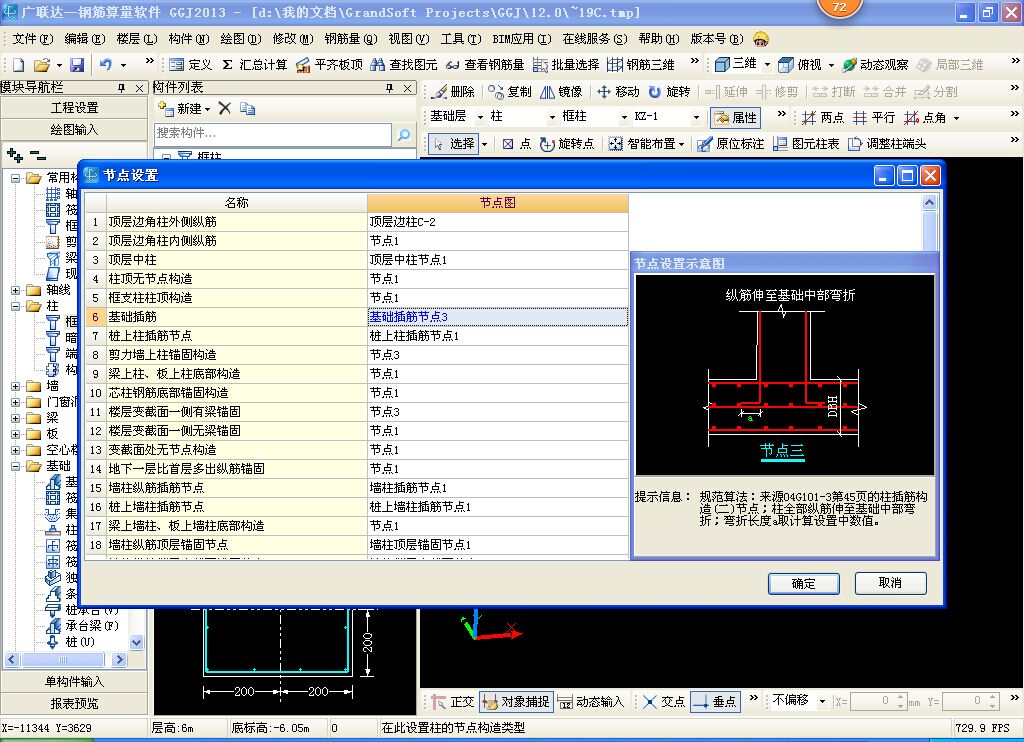Click the 移动 move tool

pos(618,91)
